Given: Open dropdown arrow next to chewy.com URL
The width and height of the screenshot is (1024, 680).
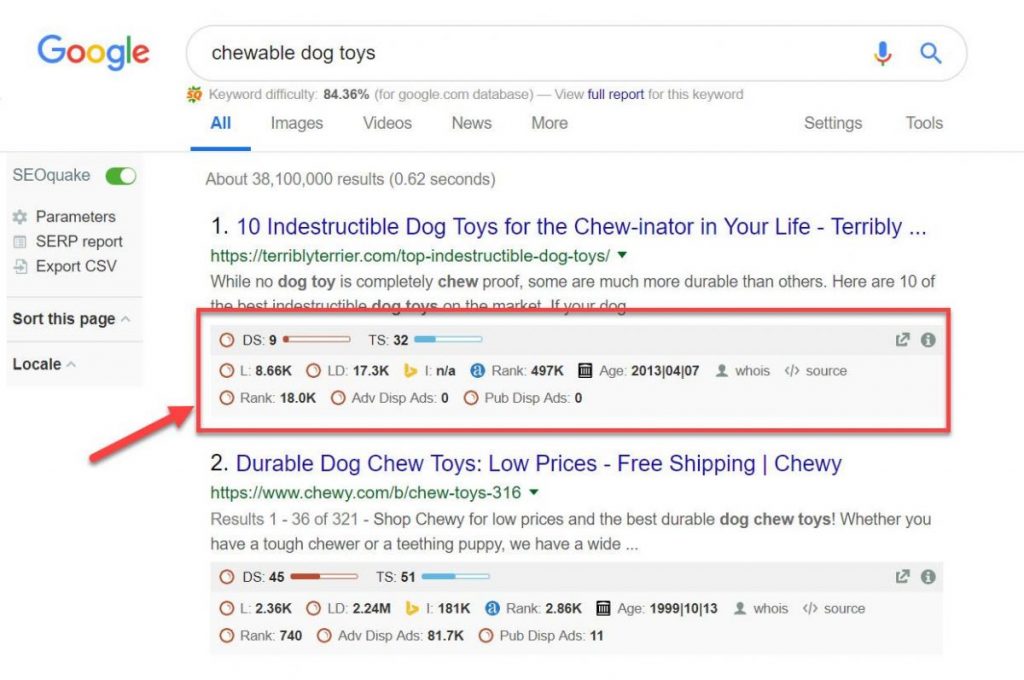Looking at the screenshot, I should 534,493.
